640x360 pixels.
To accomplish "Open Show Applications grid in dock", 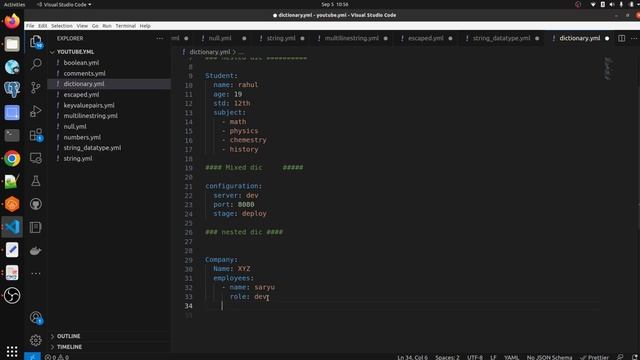I will [12, 351].
